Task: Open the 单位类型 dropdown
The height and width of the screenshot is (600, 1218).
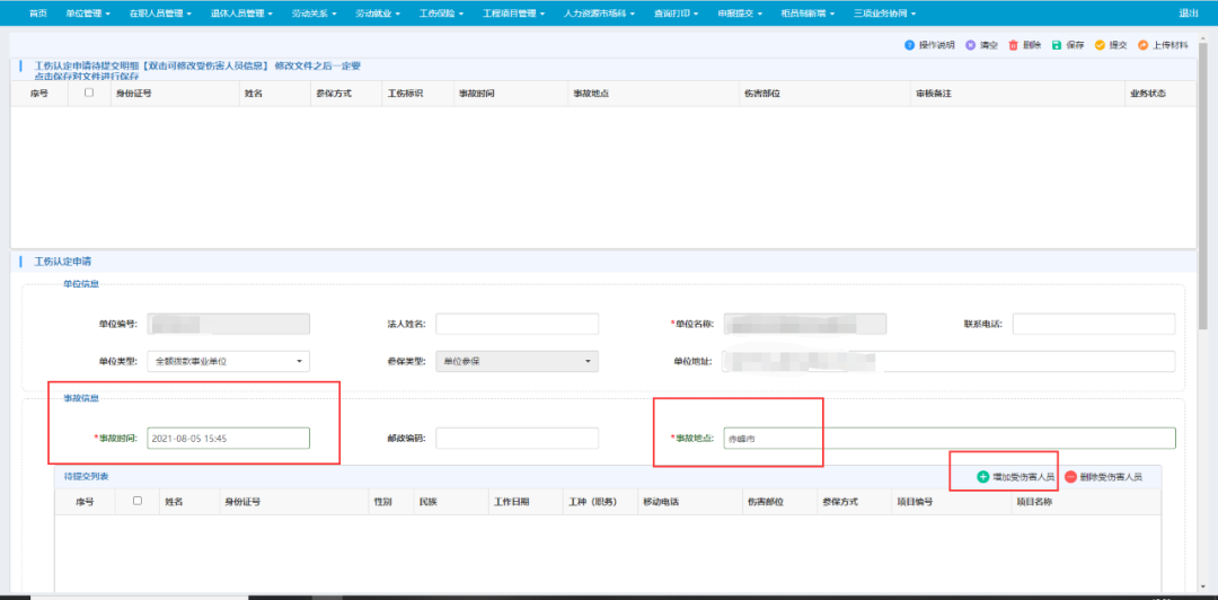Action: tap(228, 361)
